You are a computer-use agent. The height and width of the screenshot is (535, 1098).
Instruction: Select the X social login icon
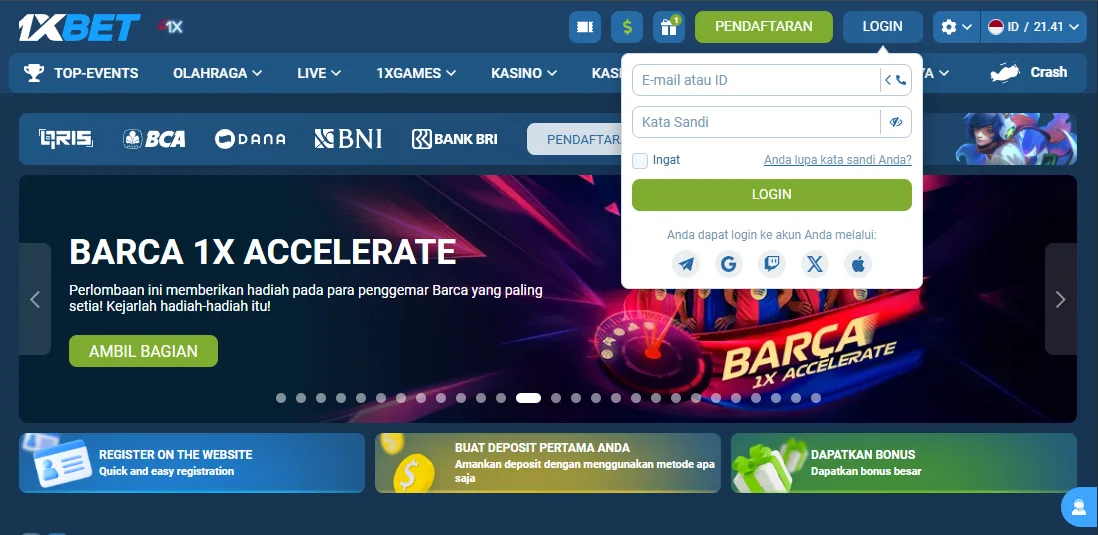pyautogui.click(x=815, y=264)
